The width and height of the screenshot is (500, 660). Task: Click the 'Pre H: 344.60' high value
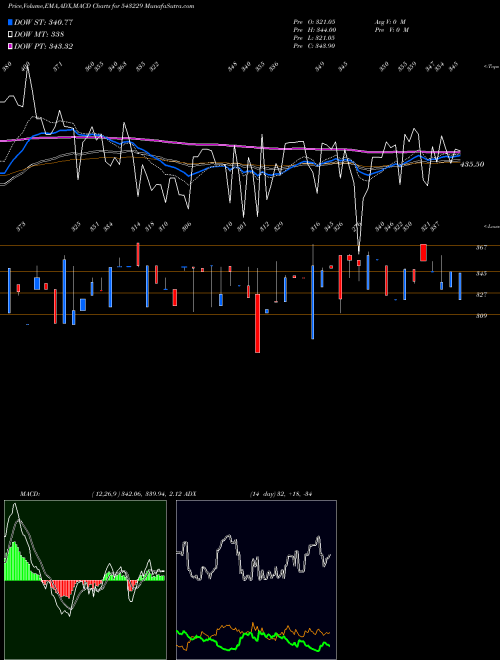click(x=314, y=30)
